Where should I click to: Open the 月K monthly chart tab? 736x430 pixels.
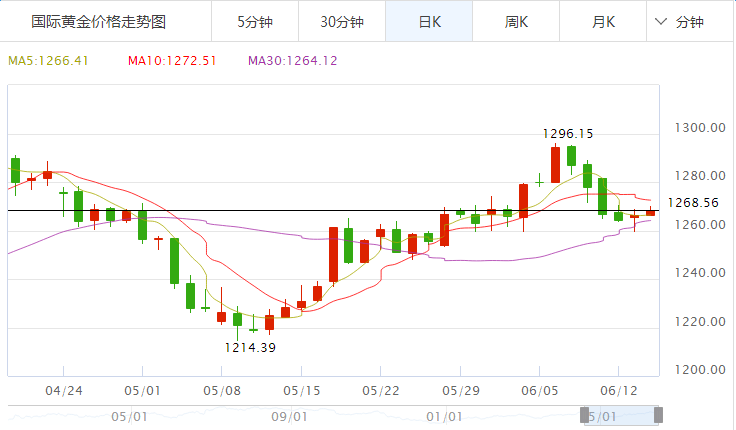(603, 21)
